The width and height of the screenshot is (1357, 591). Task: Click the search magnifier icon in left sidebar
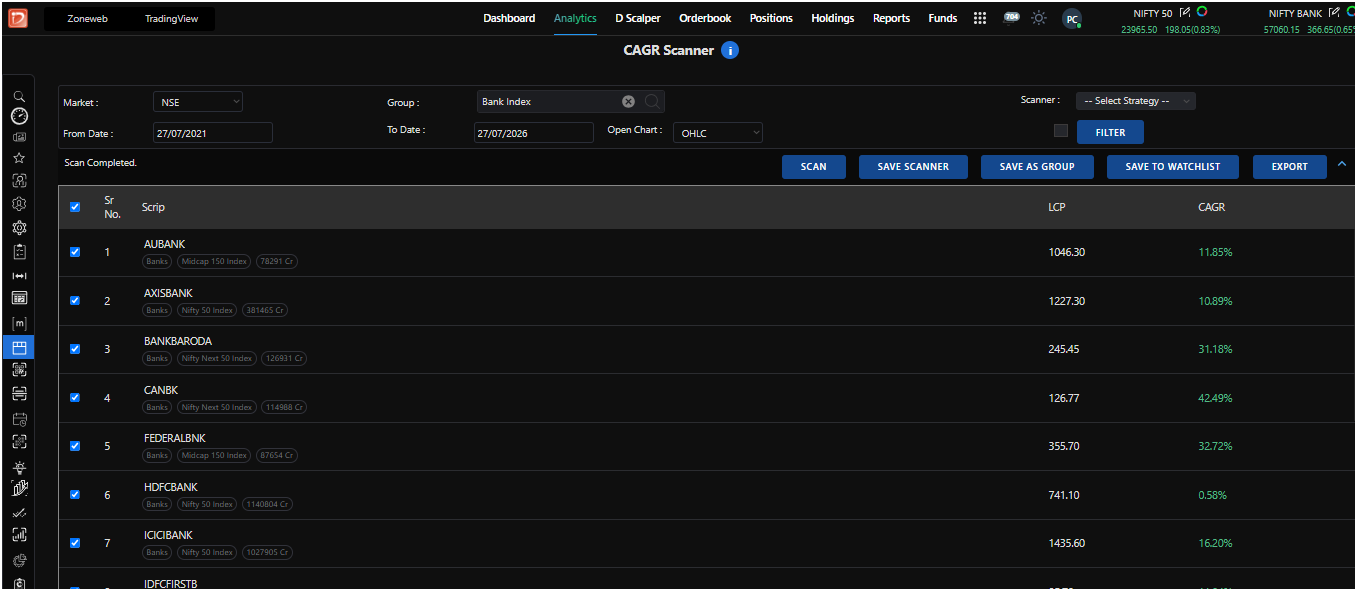pyautogui.click(x=19, y=96)
